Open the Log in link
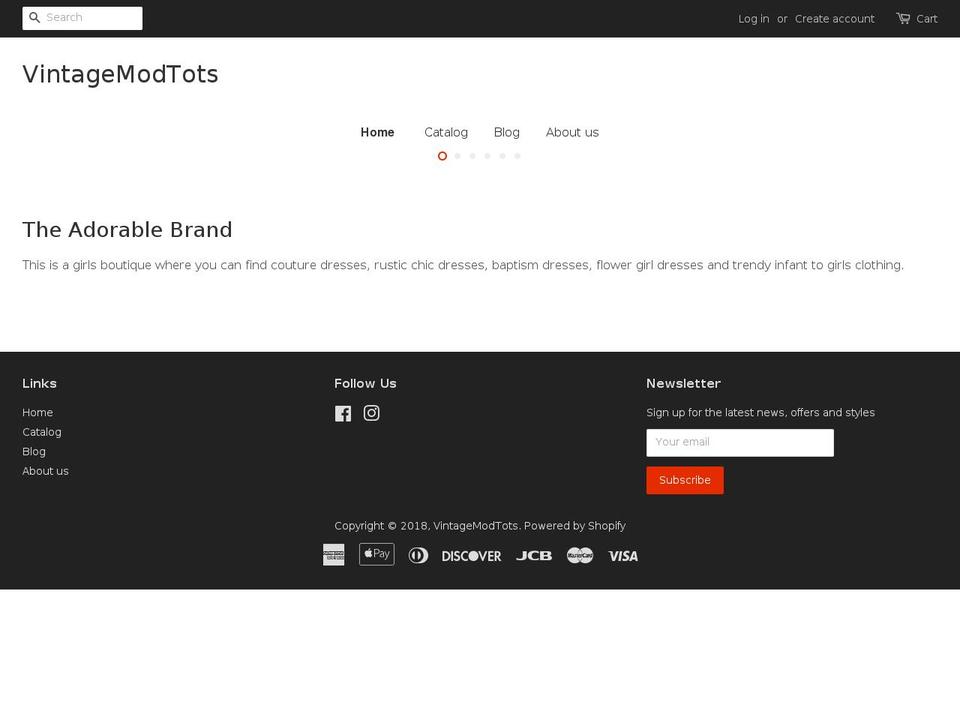This screenshot has width=960, height=720. coord(754,19)
